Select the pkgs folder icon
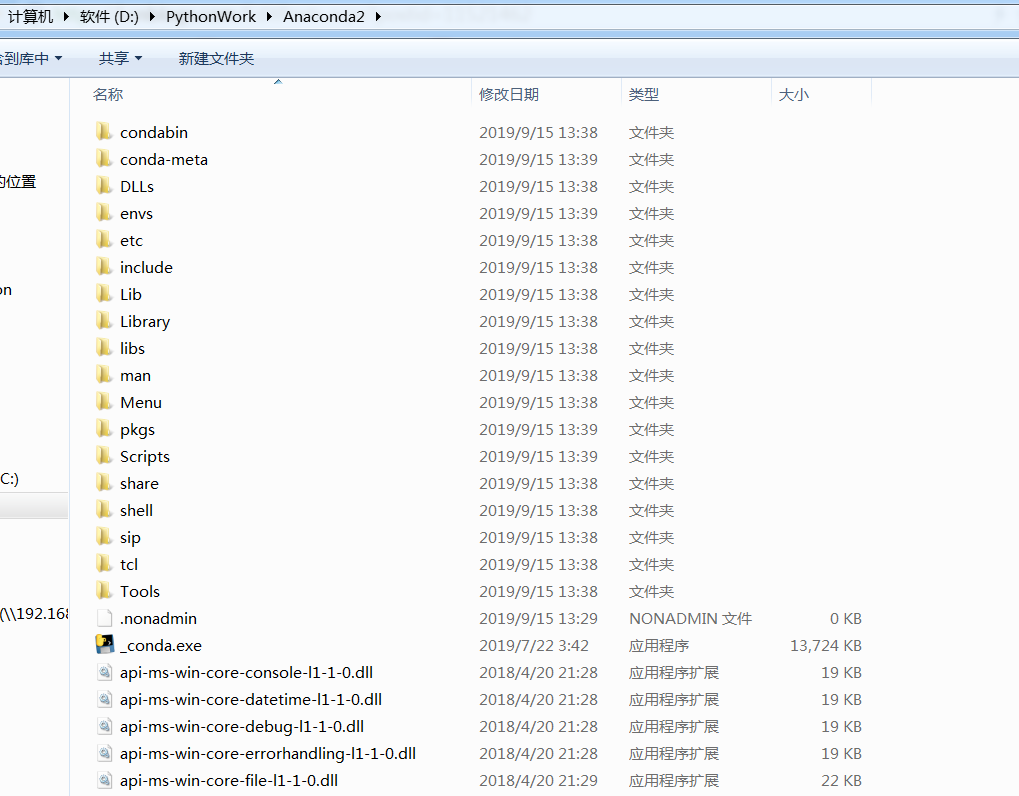Image resolution: width=1019 pixels, height=796 pixels. [x=104, y=429]
